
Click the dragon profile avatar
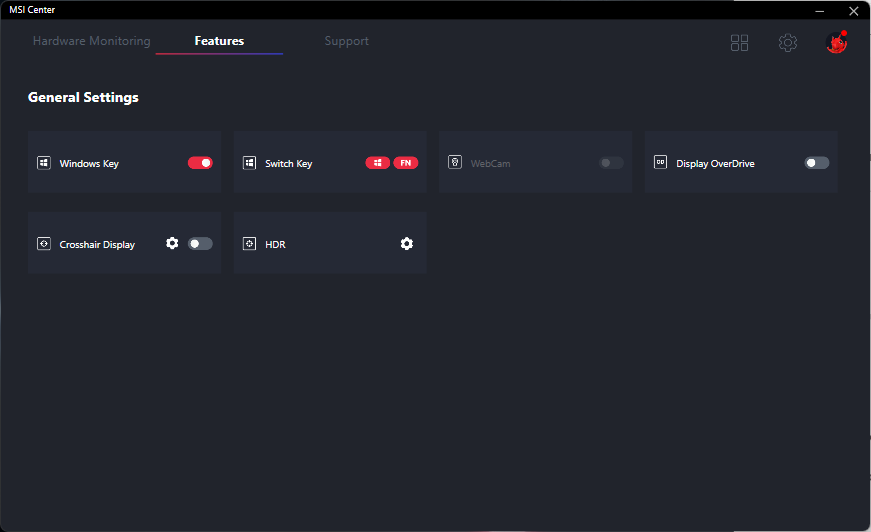pos(836,42)
